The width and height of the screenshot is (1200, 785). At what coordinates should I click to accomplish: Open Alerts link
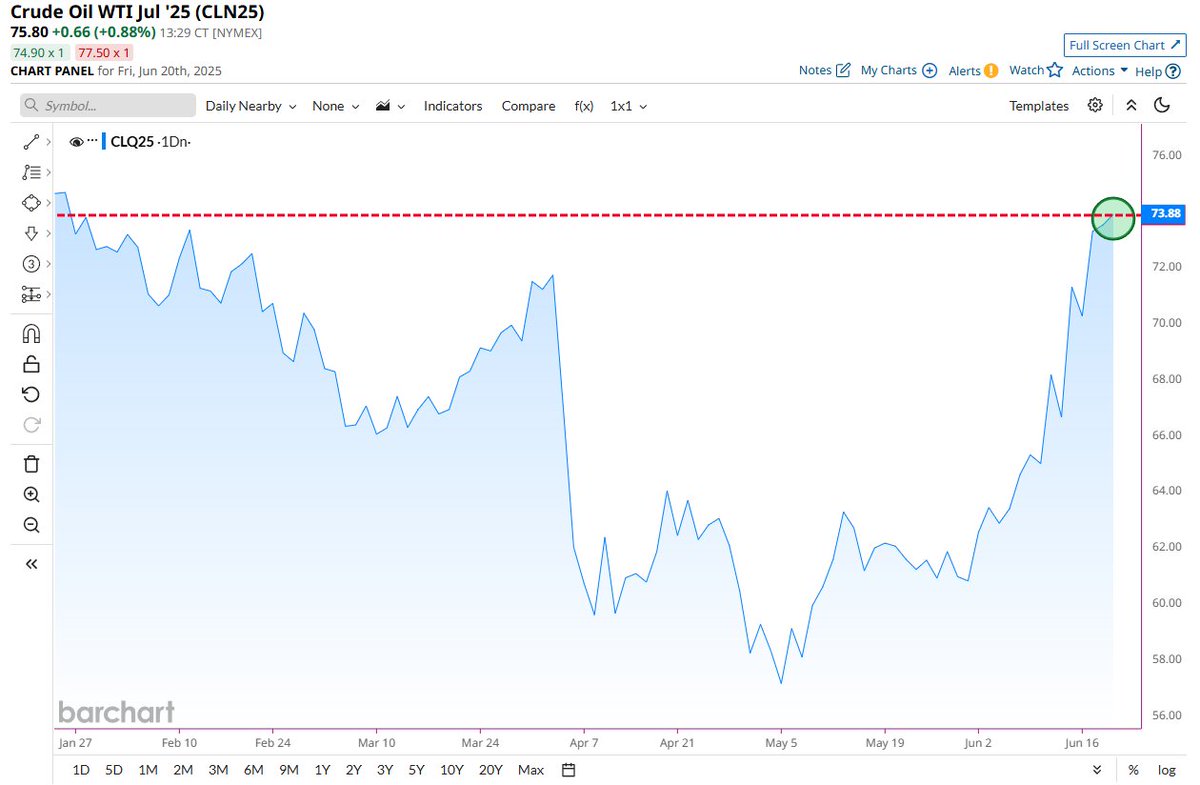pyautogui.click(x=973, y=70)
